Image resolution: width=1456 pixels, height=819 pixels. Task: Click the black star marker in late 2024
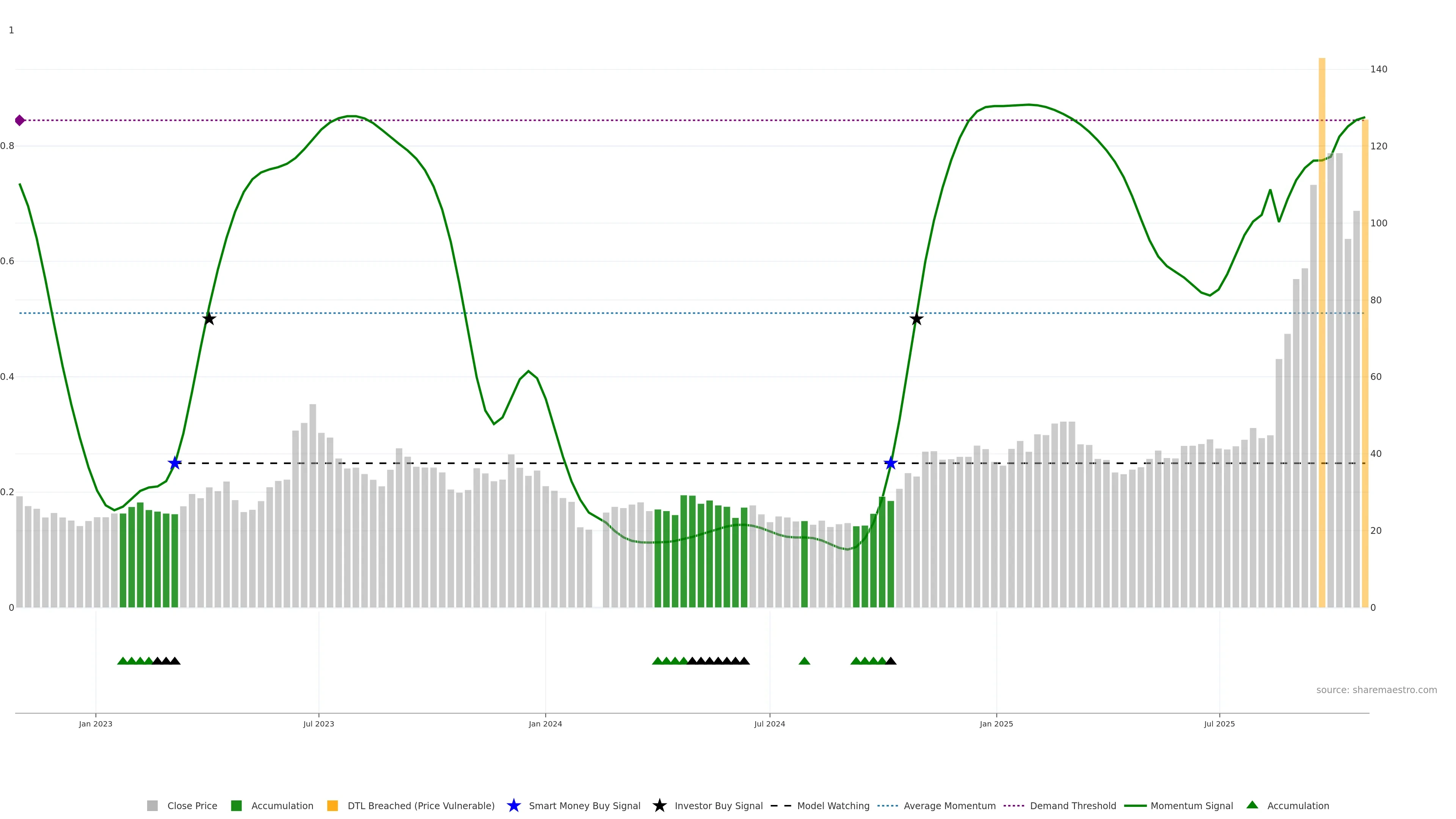coord(916,319)
